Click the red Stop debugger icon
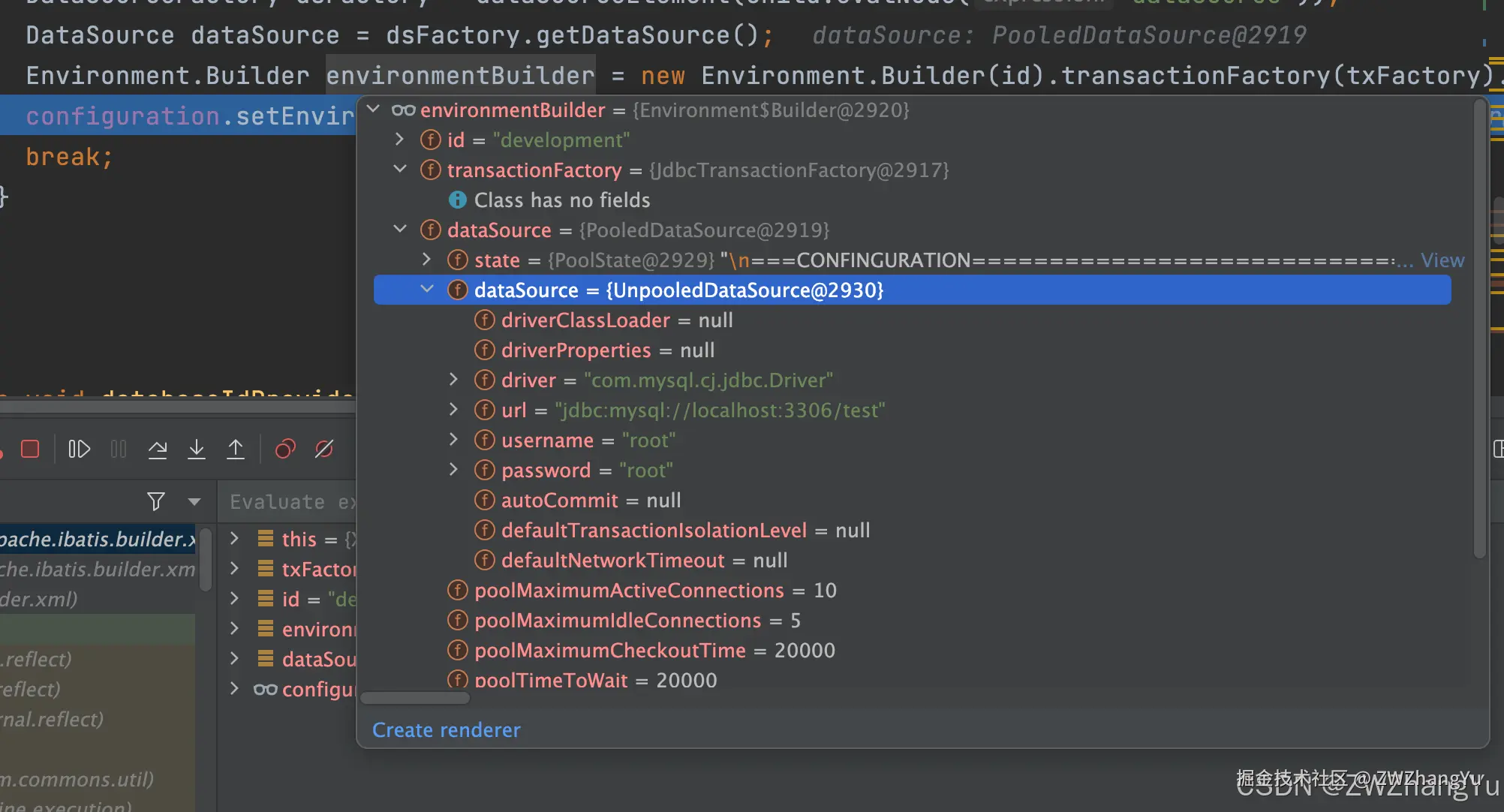 (30, 449)
